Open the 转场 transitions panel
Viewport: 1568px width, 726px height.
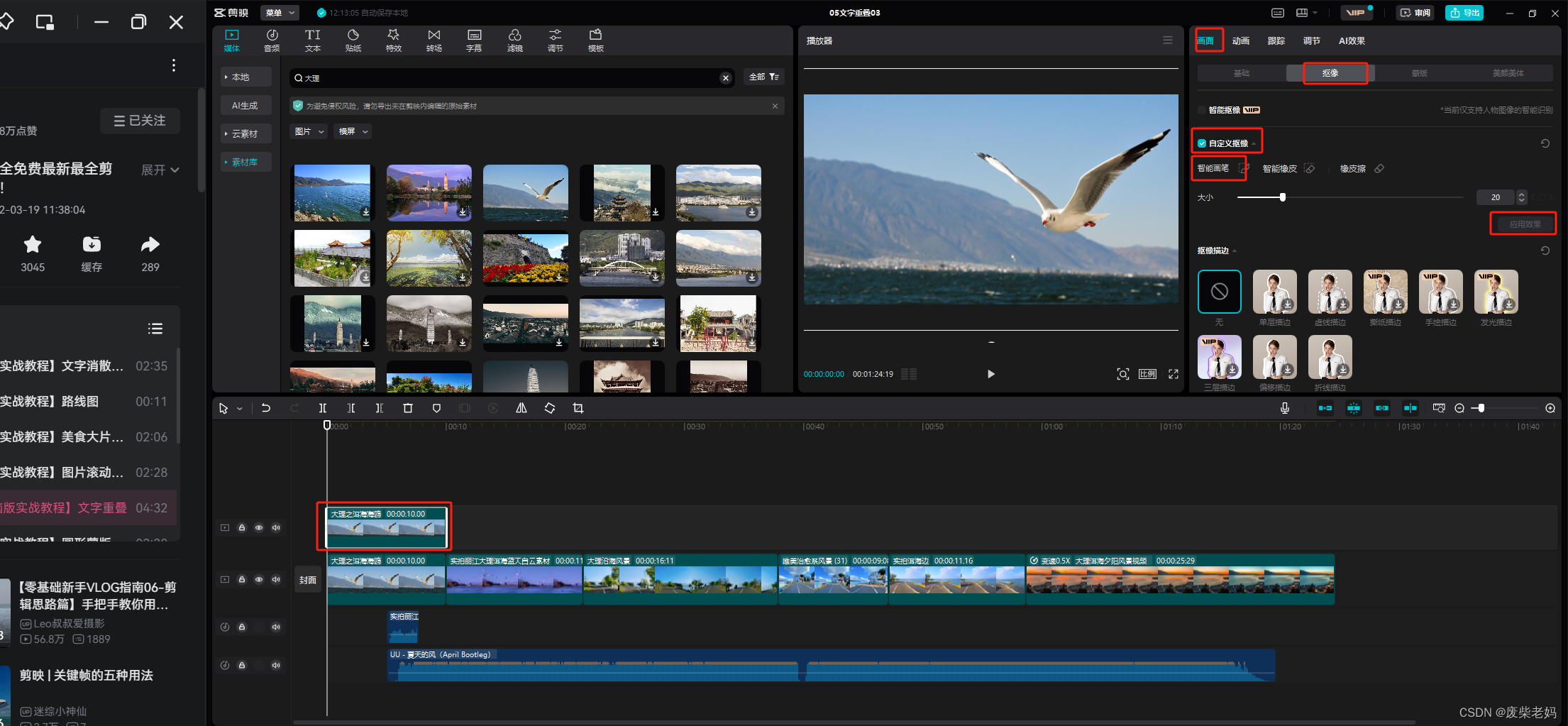pyautogui.click(x=434, y=40)
